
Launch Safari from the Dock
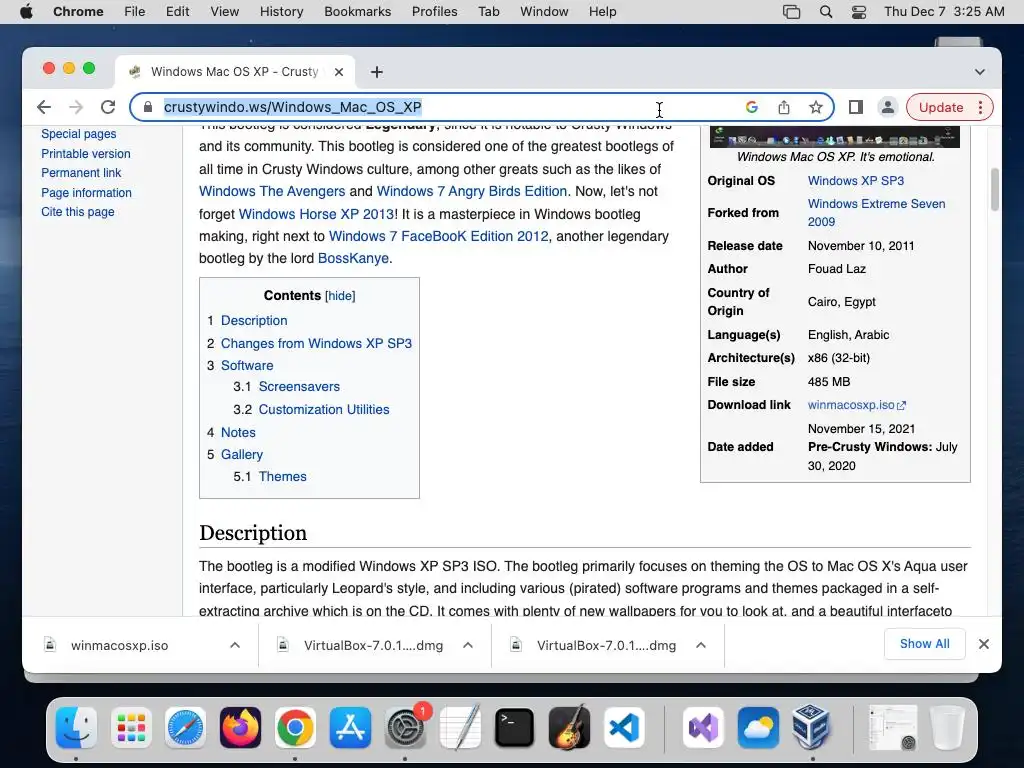point(185,728)
